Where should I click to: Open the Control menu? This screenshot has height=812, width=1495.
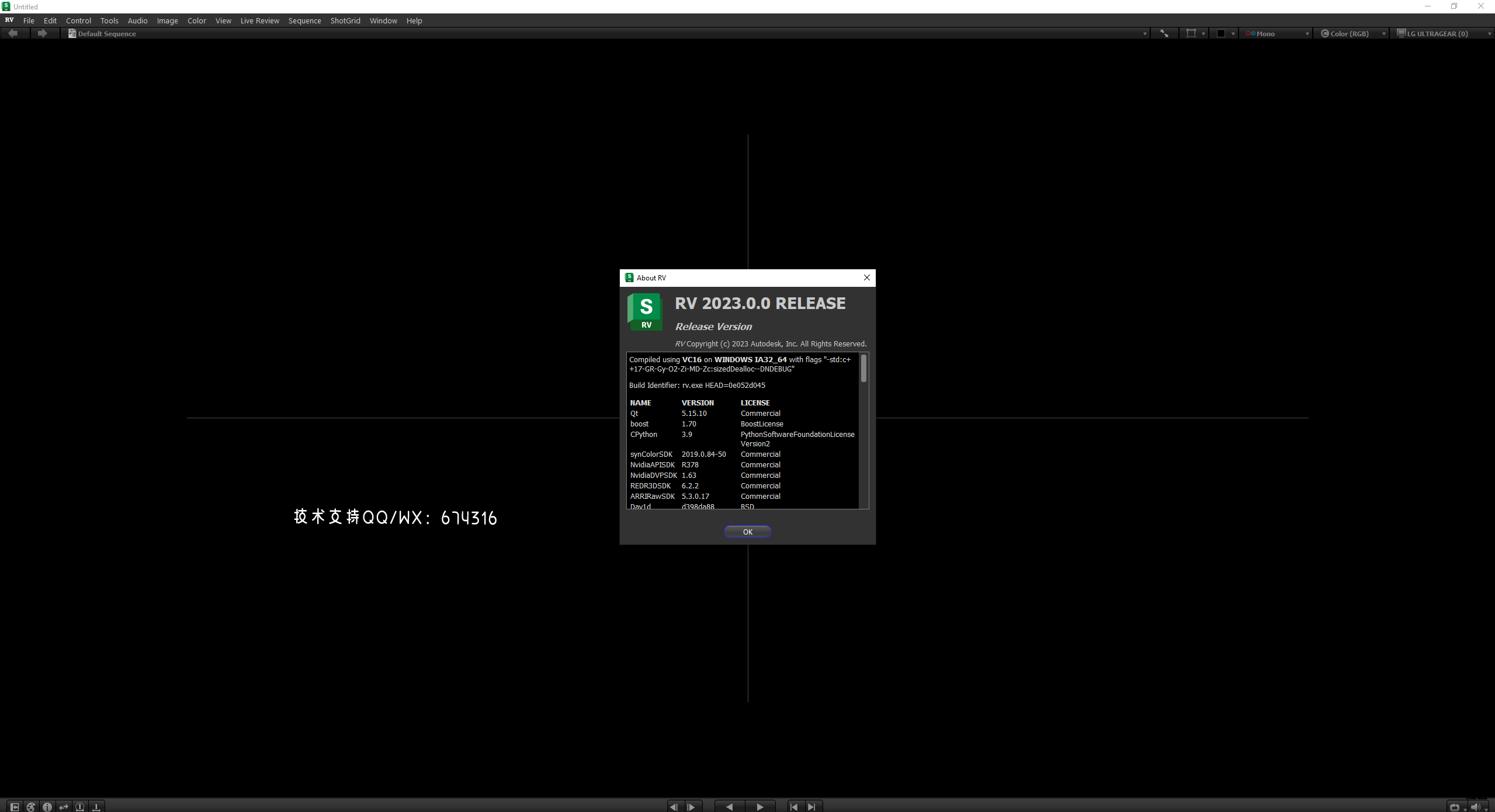coord(79,20)
